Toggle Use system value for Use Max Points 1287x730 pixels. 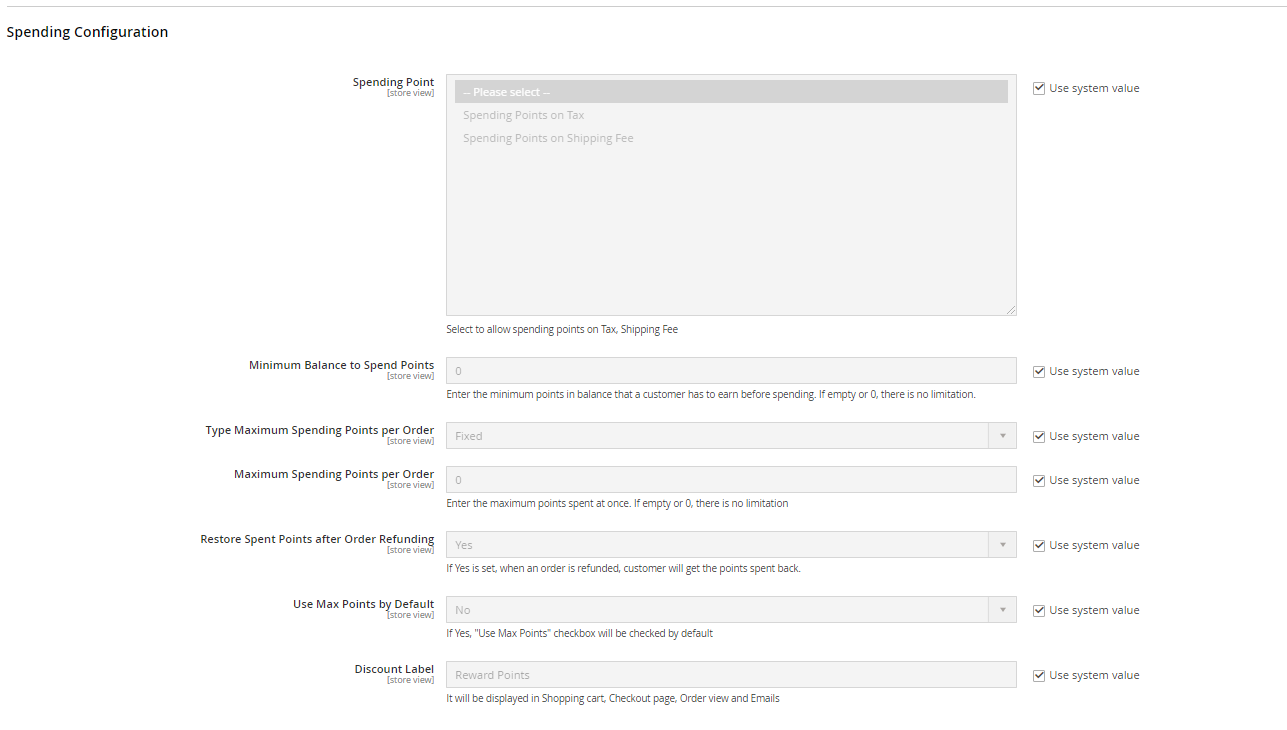(x=1039, y=610)
